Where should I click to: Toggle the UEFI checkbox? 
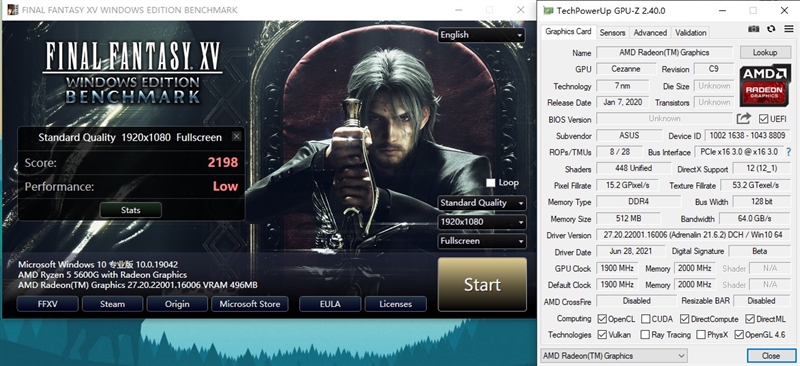(763, 119)
